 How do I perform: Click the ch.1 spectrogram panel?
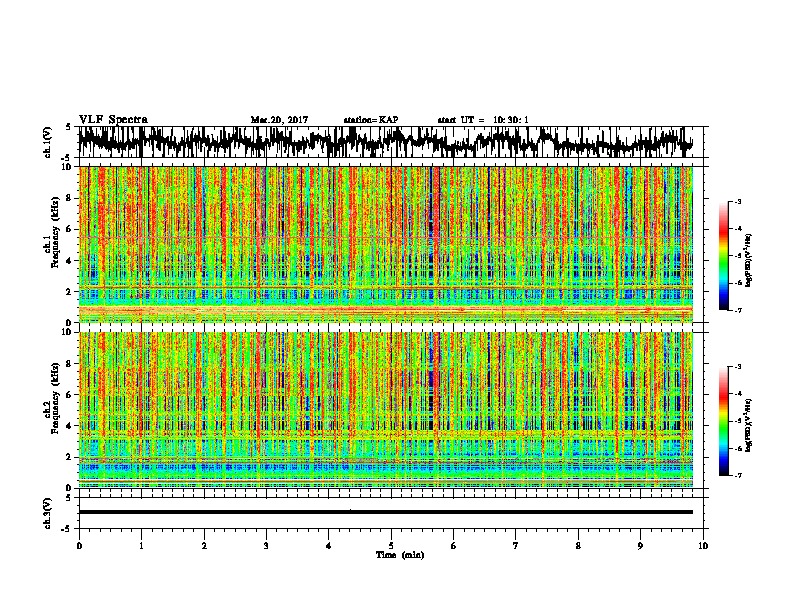[x=386, y=244]
